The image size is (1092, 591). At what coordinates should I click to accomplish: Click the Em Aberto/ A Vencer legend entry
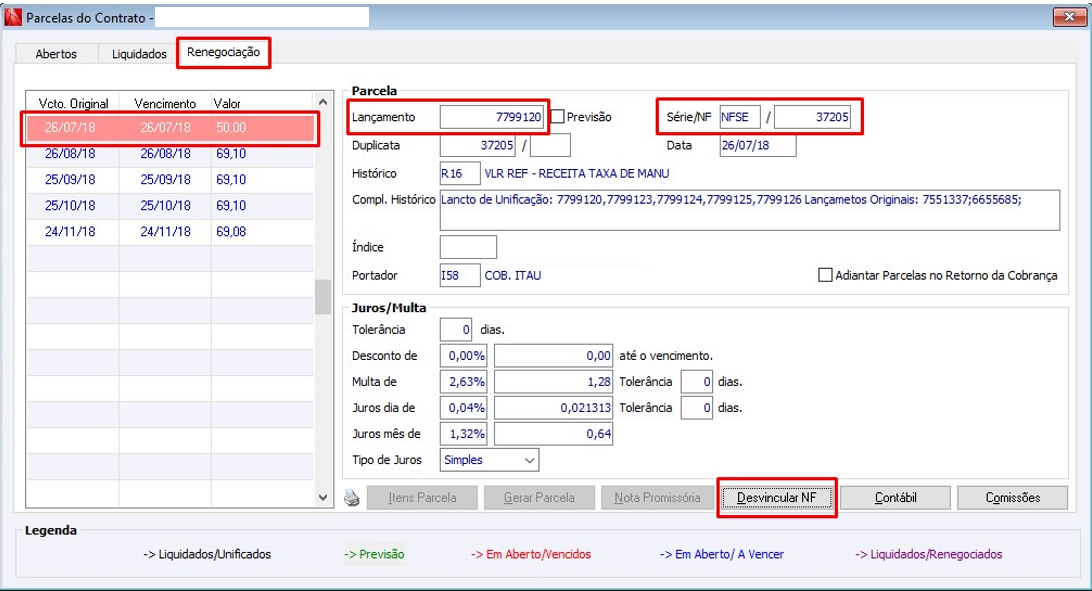[x=722, y=554]
